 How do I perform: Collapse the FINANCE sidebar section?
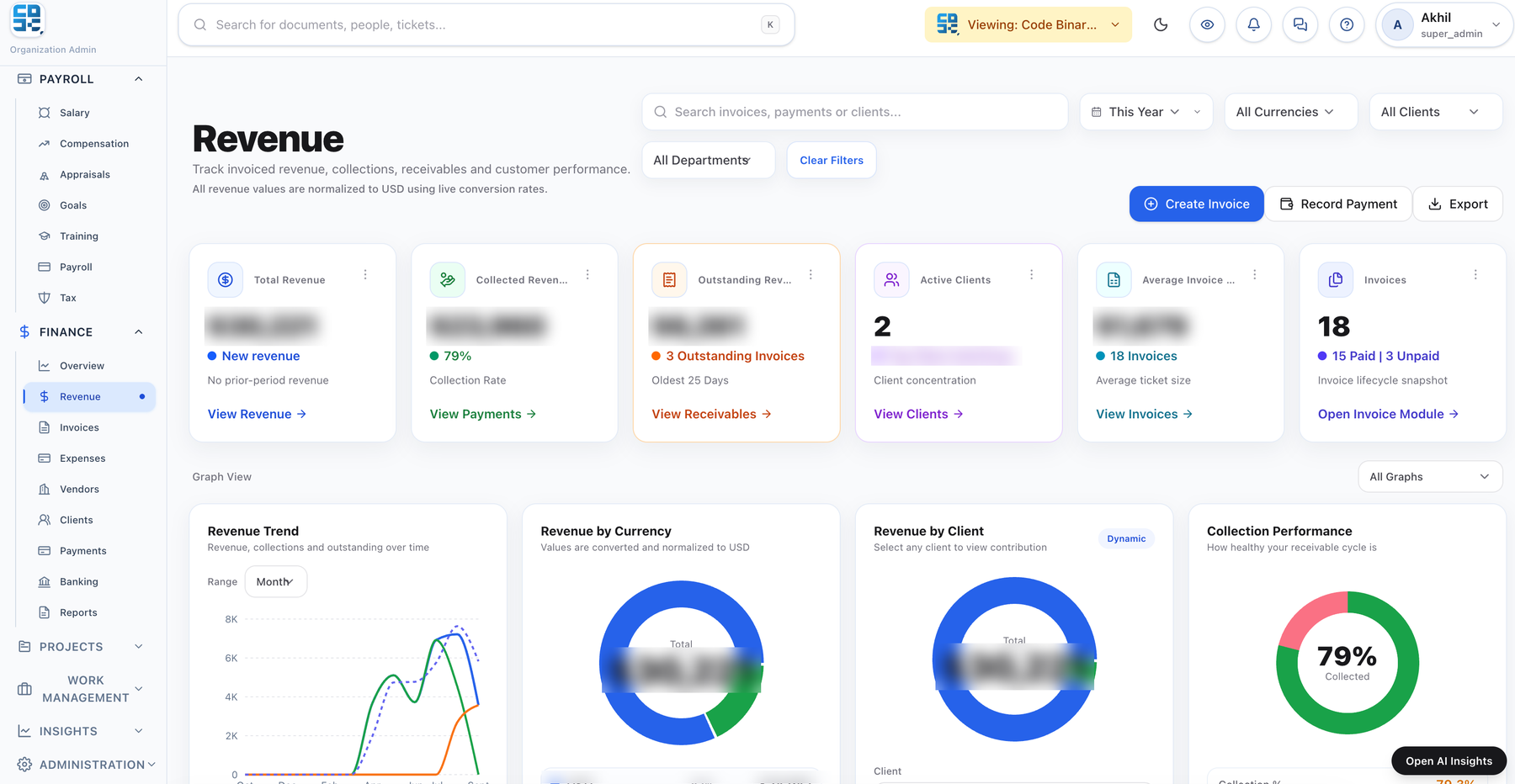pos(80,332)
